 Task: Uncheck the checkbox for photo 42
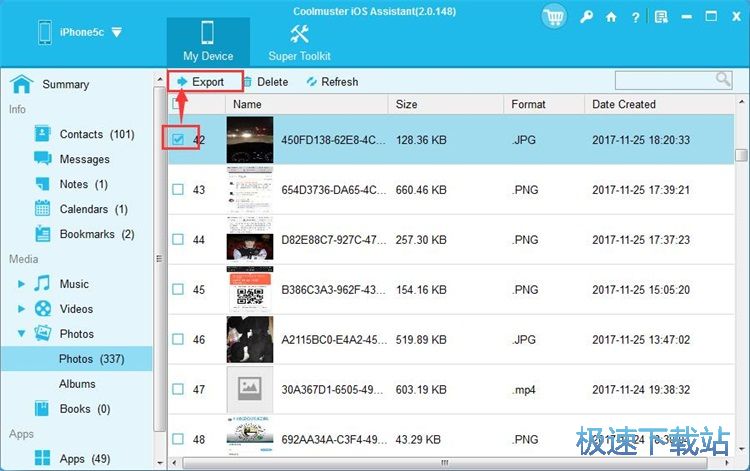[178, 139]
